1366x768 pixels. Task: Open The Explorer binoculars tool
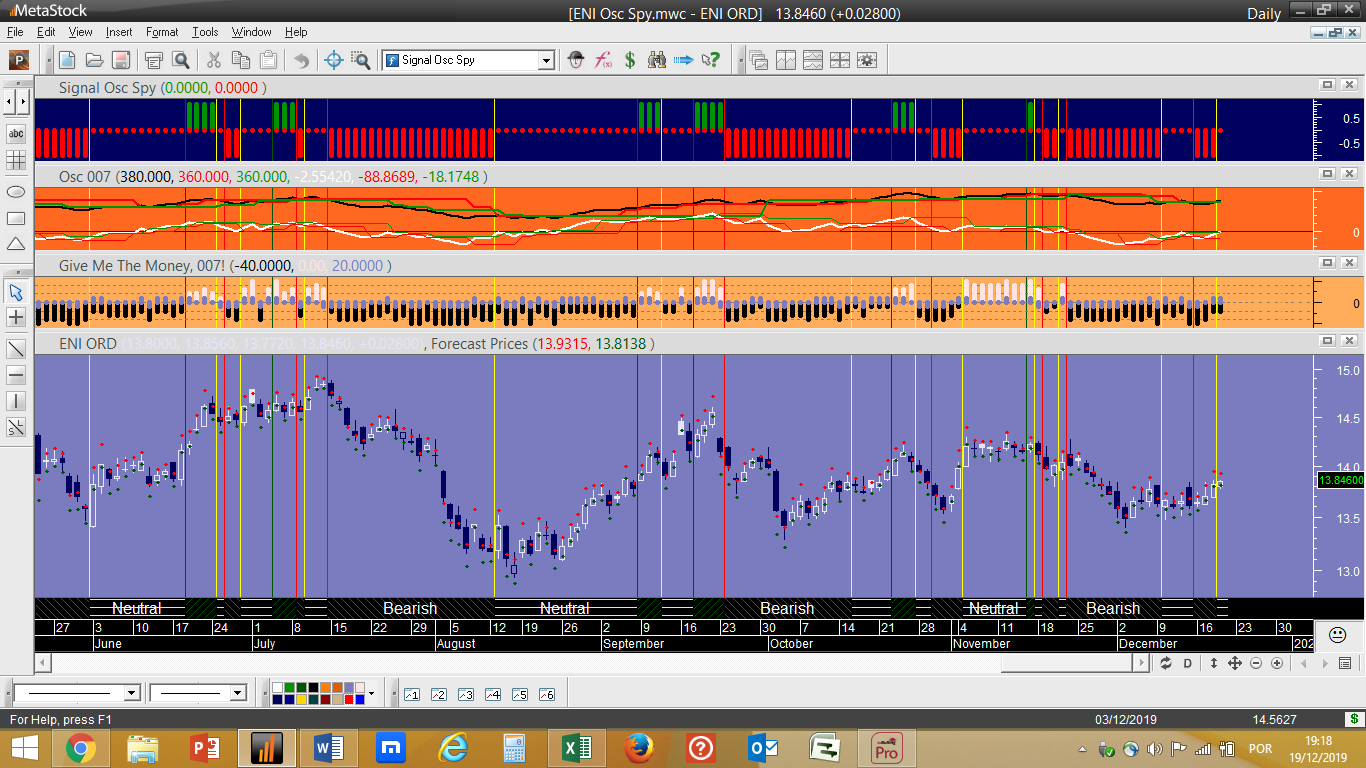coord(657,60)
